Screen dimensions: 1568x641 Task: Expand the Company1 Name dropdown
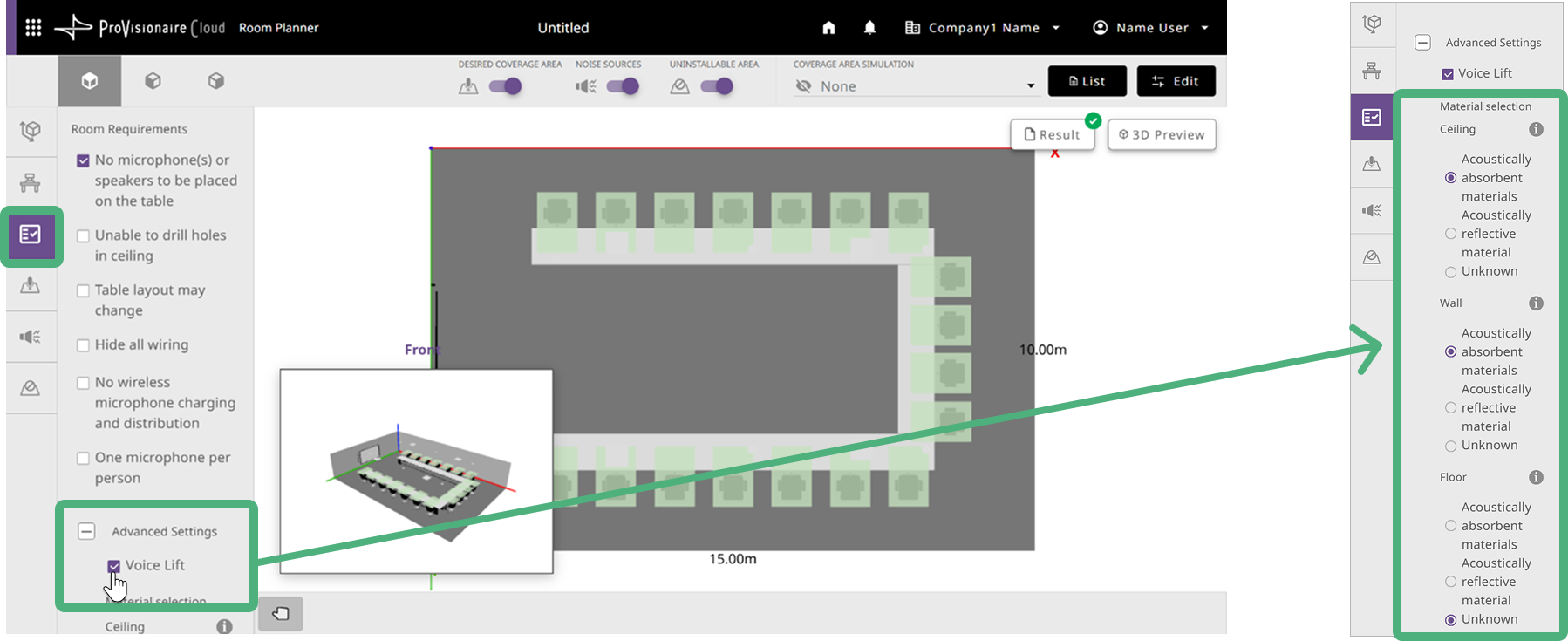click(x=983, y=28)
